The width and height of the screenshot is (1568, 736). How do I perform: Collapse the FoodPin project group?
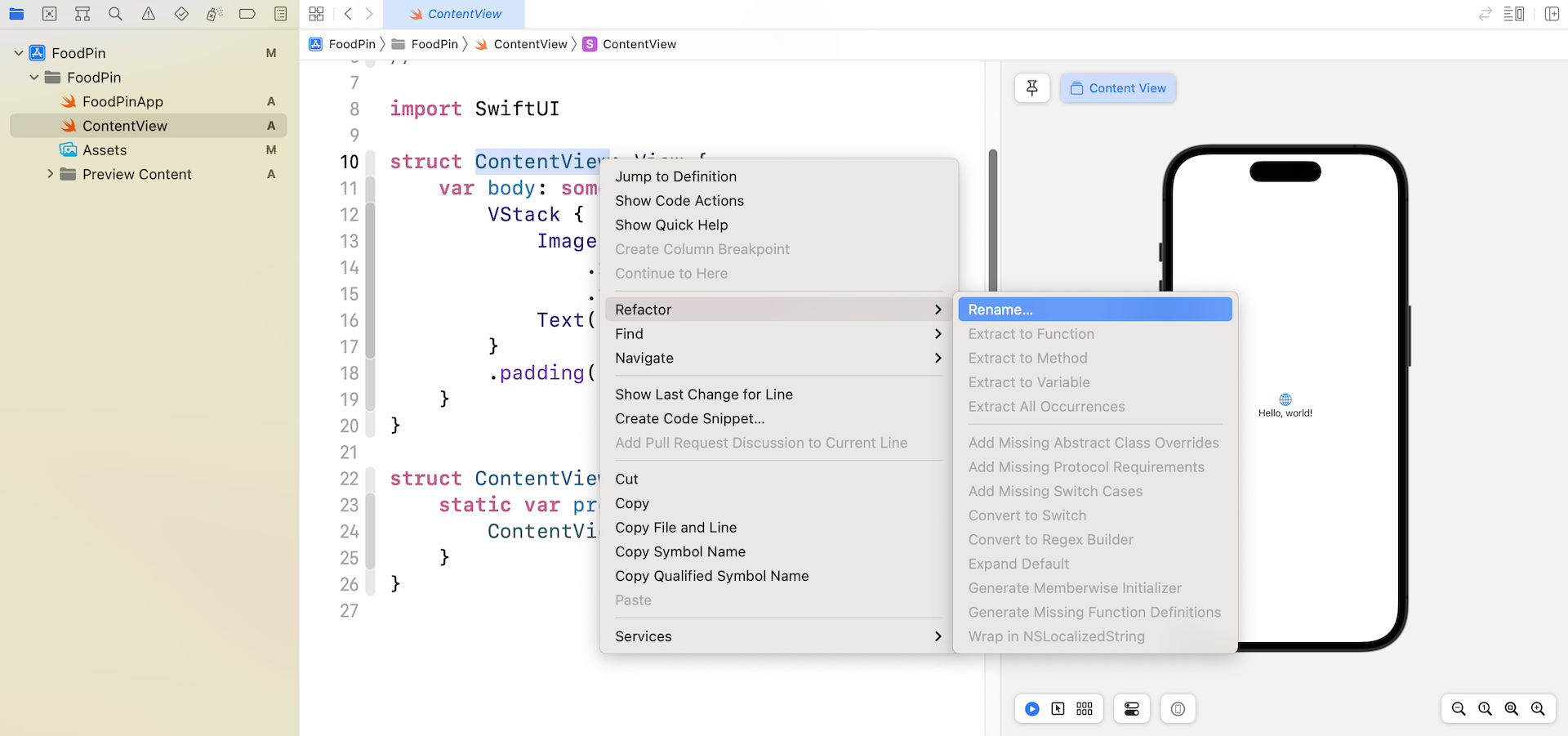pyautogui.click(x=16, y=52)
